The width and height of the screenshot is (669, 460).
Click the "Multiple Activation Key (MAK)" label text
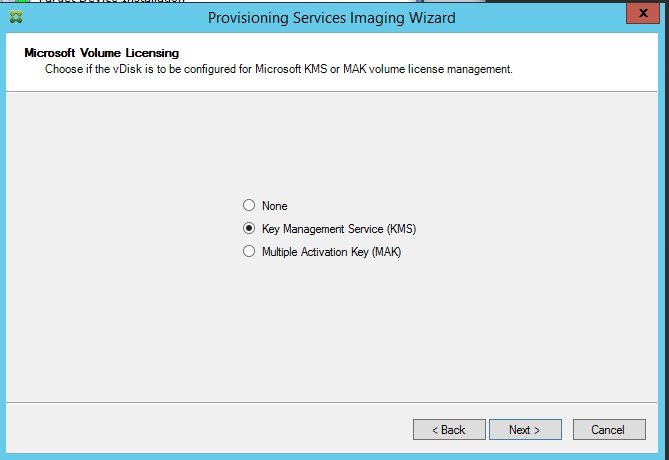[330, 253]
